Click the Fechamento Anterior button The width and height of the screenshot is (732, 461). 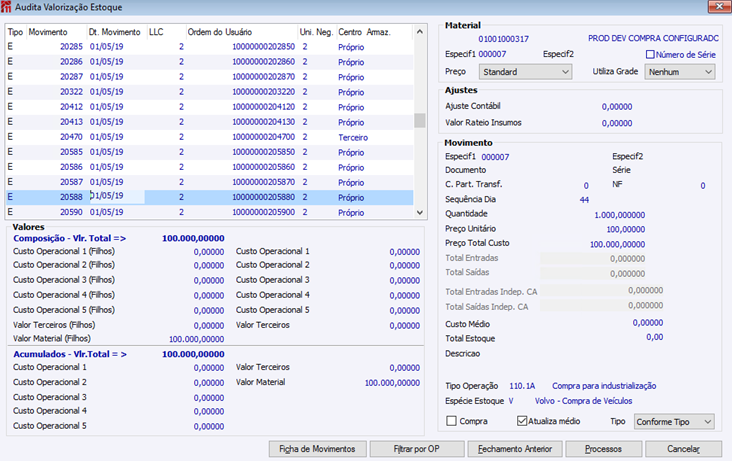coord(515,449)
